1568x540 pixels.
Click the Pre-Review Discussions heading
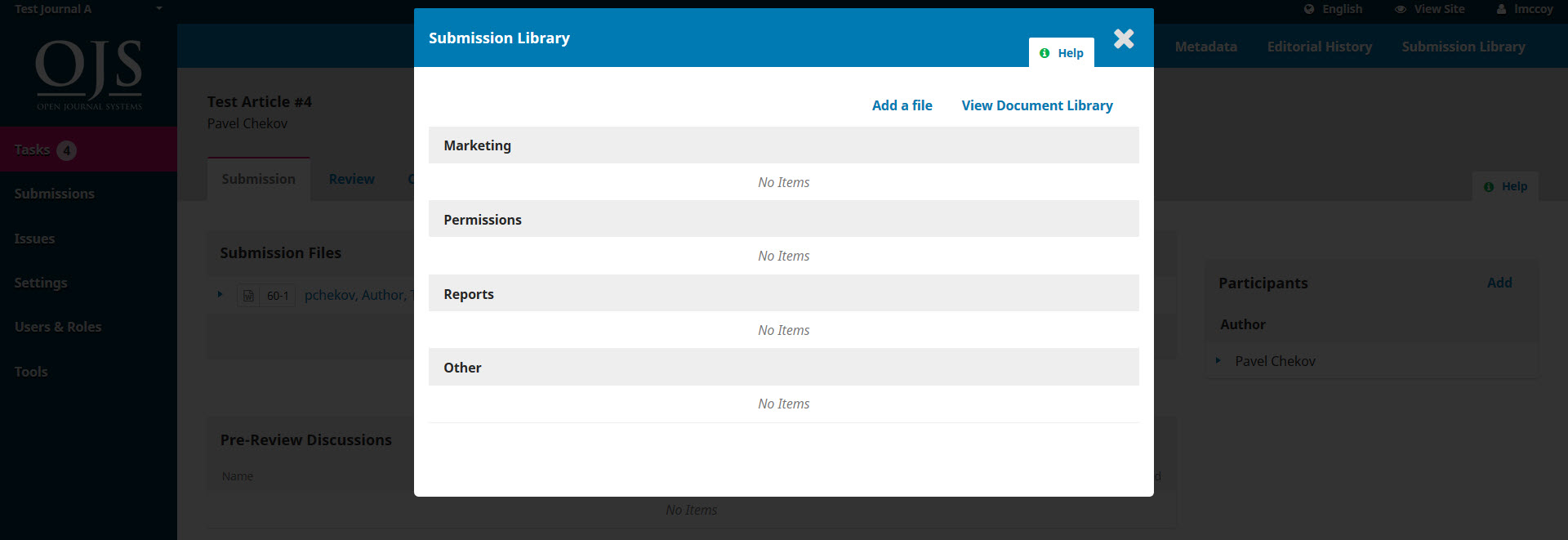306,440
